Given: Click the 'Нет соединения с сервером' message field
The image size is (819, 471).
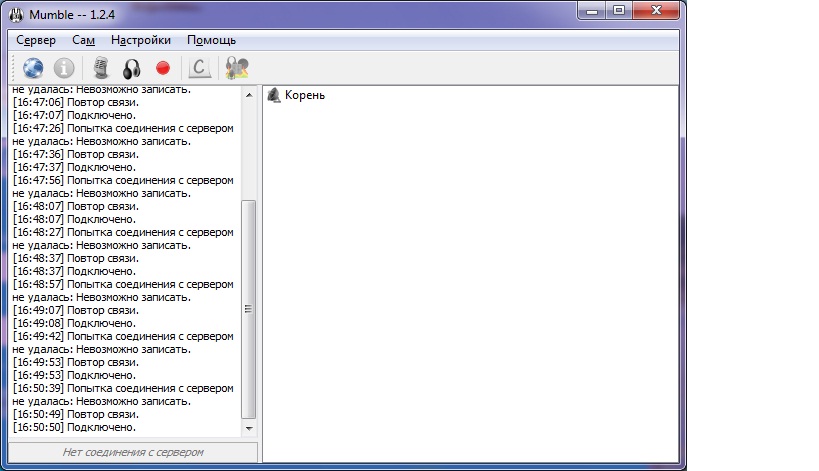Looking at the screenshot, I should tap(133, 452).
